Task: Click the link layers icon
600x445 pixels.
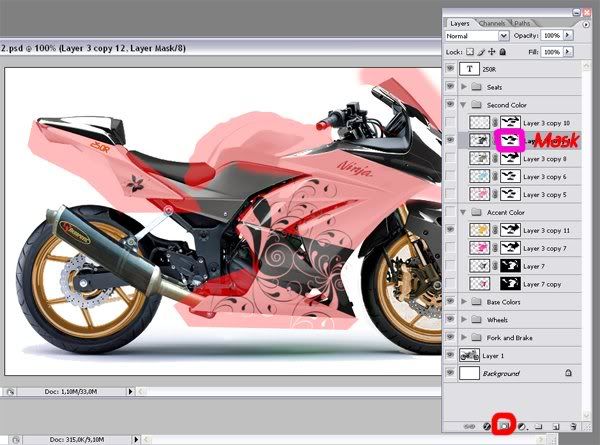Action: click(x=470, y=426)
